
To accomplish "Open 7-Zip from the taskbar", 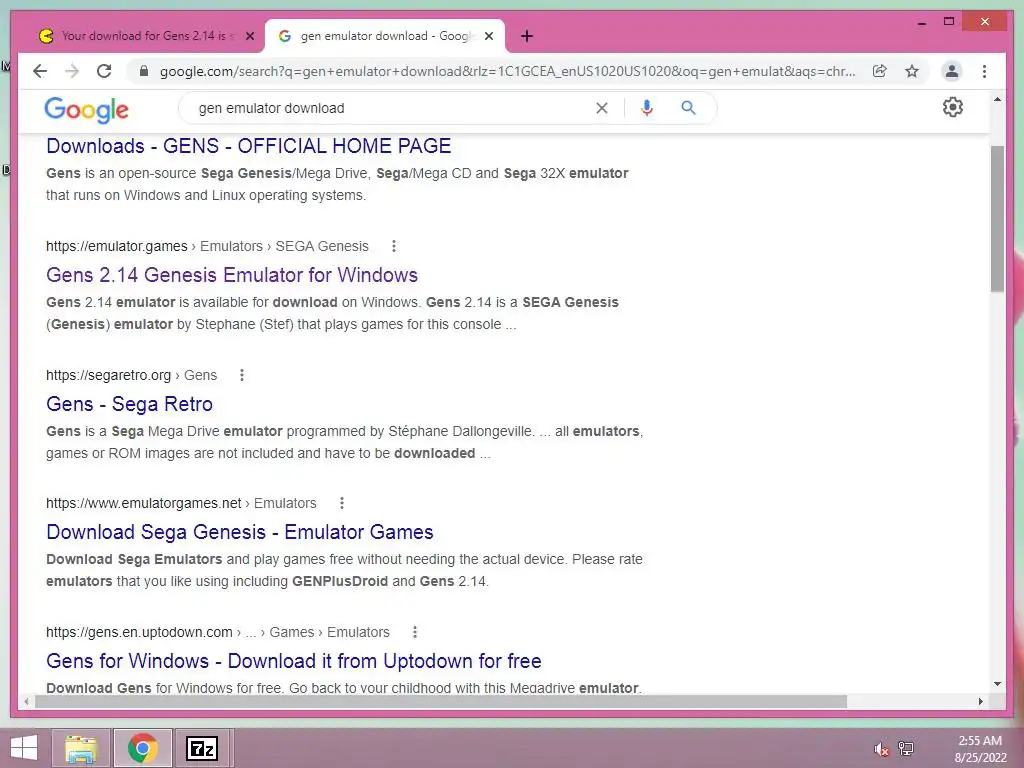I will tap(202, 748).
